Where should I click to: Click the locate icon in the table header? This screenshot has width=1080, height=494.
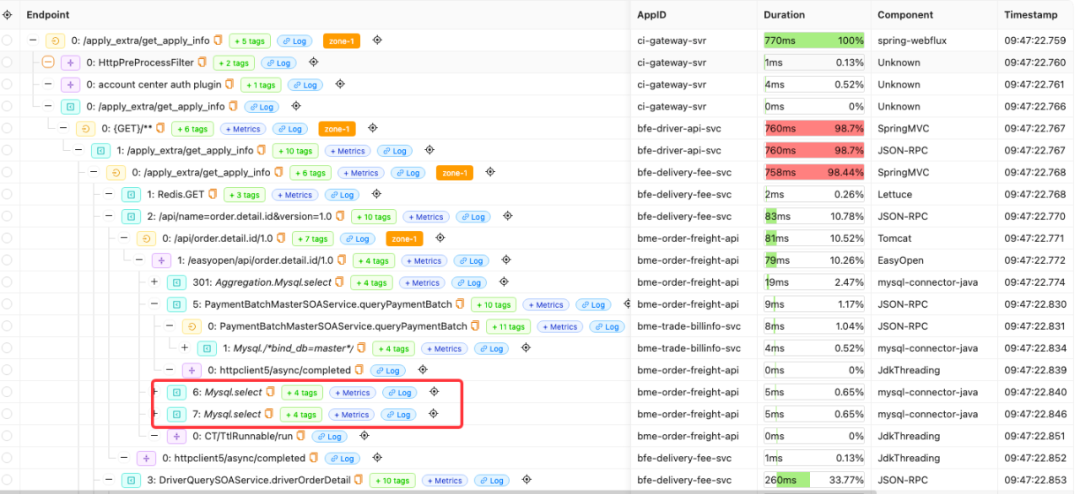(7, 14)
